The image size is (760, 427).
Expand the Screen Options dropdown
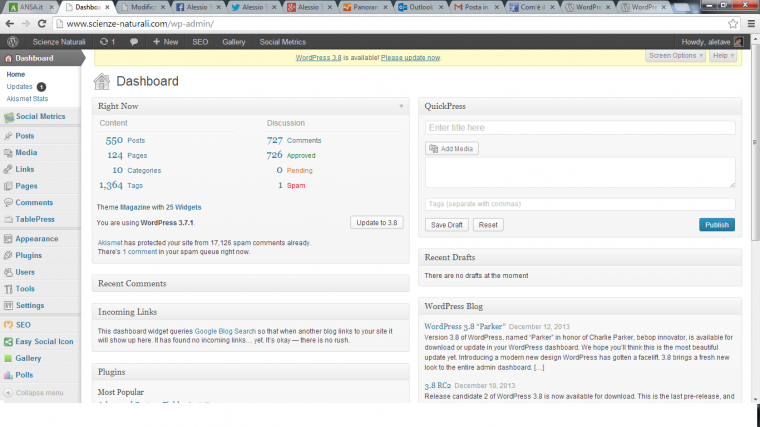tap(675, 56)
